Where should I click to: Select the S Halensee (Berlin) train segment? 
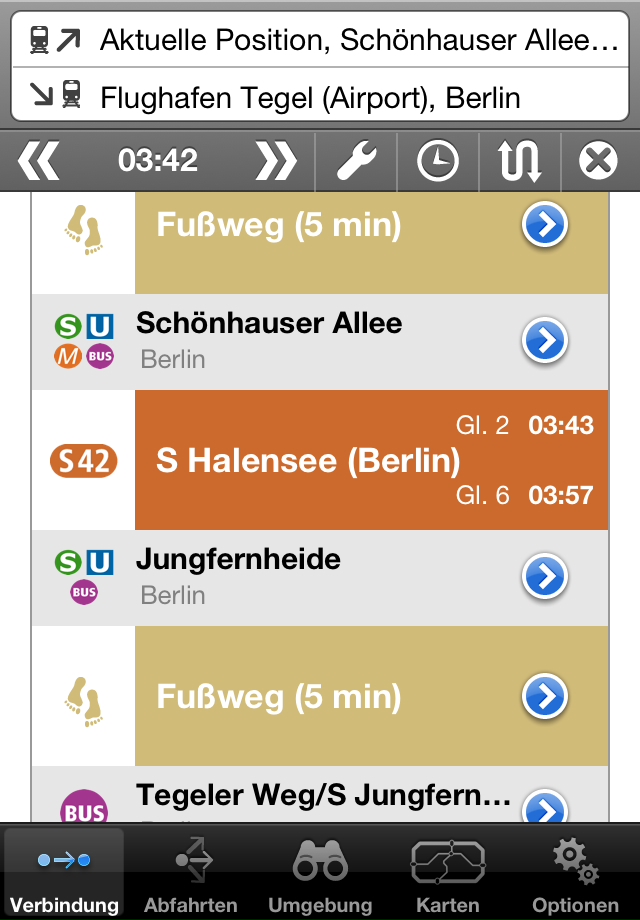click(371, 460)
